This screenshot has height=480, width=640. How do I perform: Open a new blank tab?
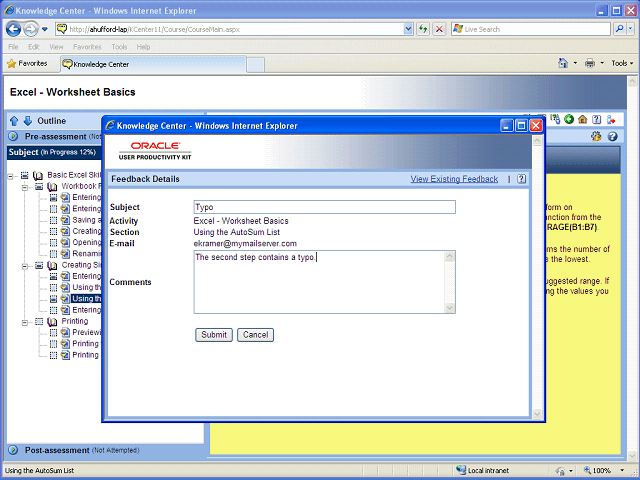(x=256, y=65)
